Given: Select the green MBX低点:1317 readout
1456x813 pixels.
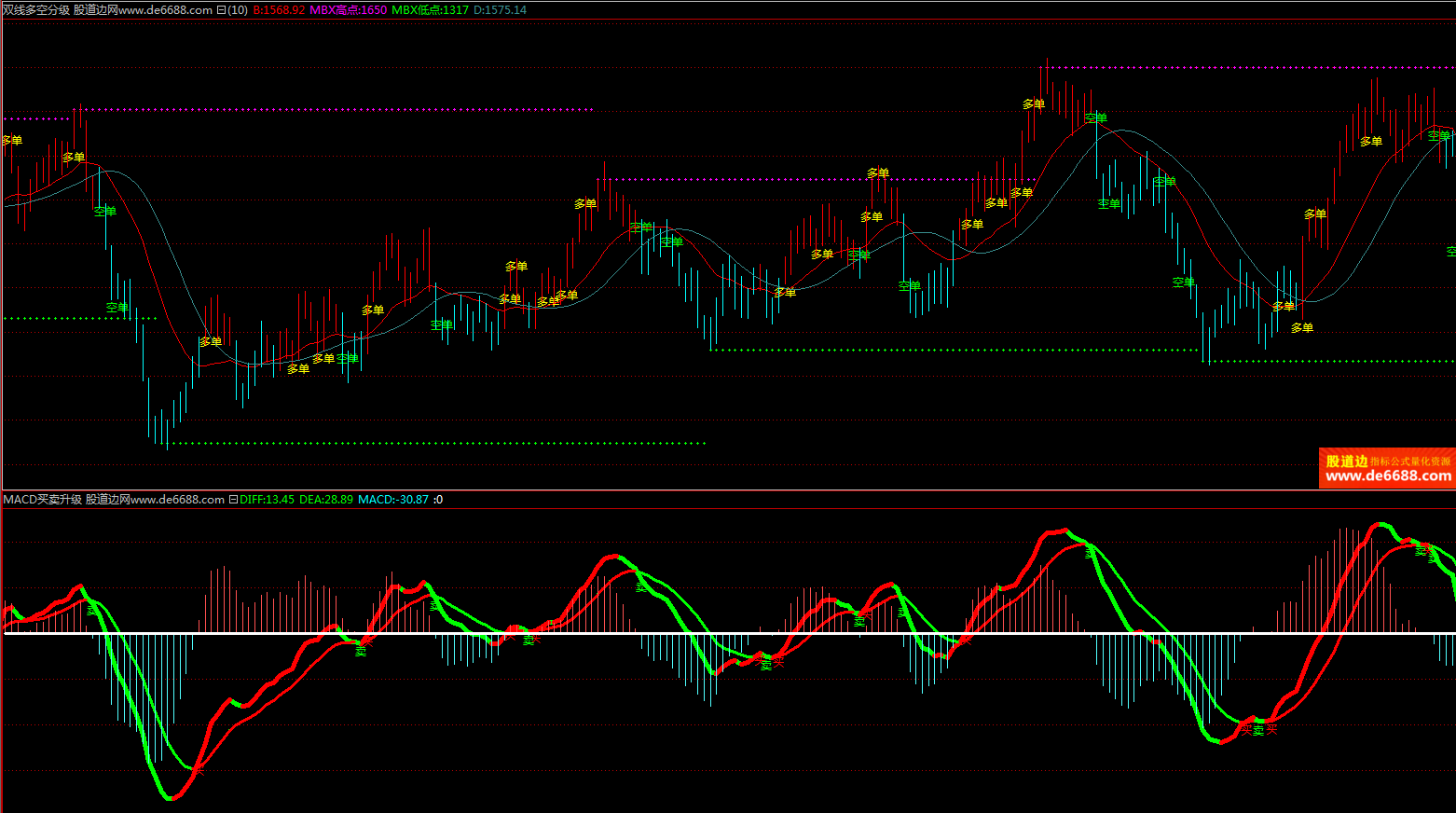Looking at the screenshot, I should click(x=430, y=10).
